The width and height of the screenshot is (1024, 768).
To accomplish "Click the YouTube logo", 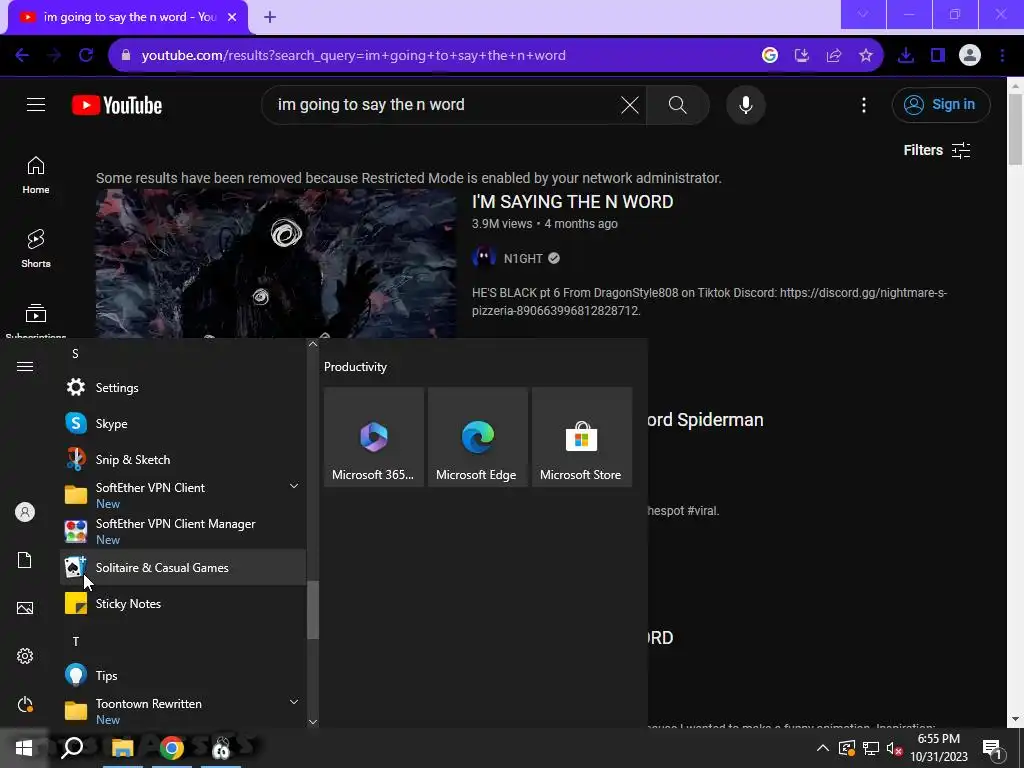I will [x=117, y=105].
